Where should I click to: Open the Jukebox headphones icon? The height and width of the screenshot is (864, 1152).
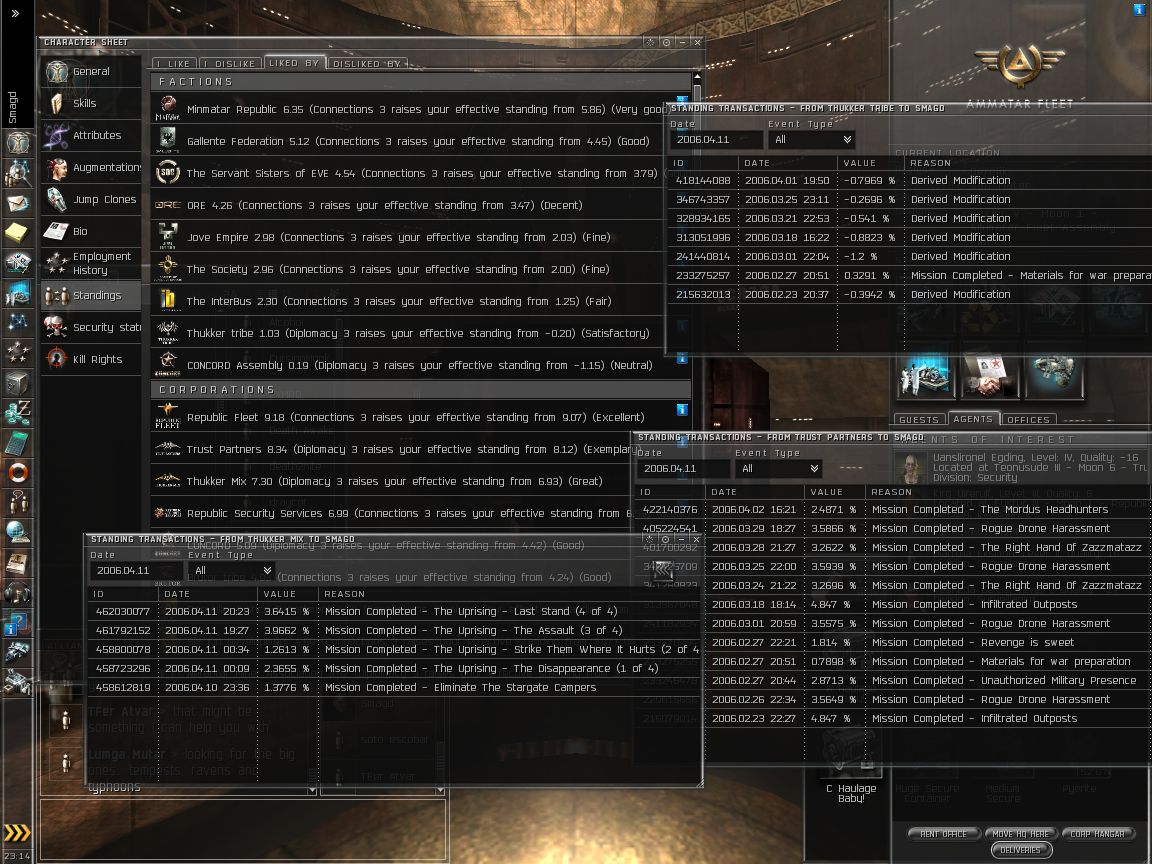point(17,592)
